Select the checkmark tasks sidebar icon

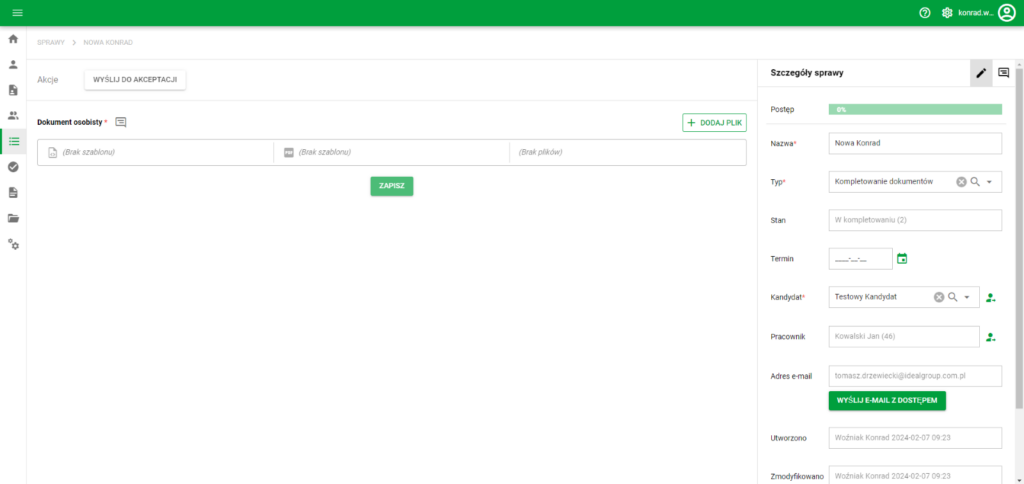(x=13, y=167)
